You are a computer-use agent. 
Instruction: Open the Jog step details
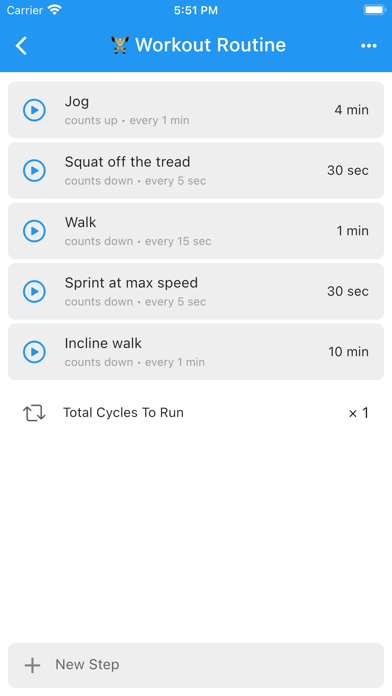coord(196,110)
